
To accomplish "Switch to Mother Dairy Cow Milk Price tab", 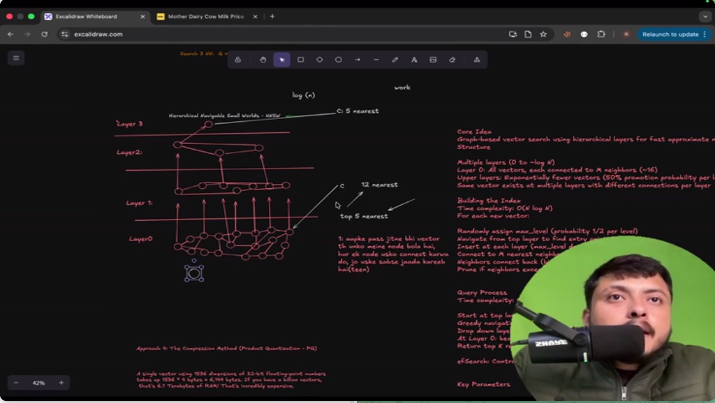I will [x=206, y=16].
